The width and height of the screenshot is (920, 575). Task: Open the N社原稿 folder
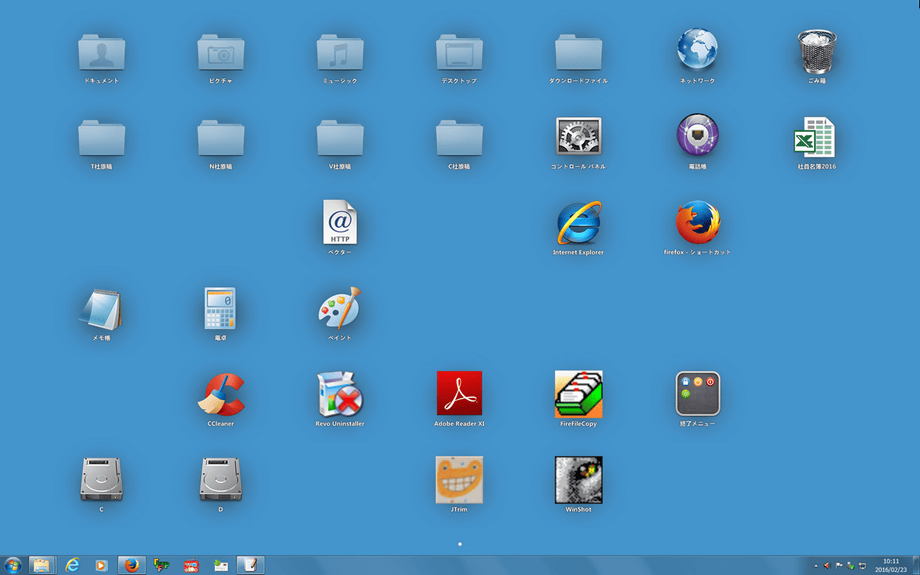pos(221,138)
